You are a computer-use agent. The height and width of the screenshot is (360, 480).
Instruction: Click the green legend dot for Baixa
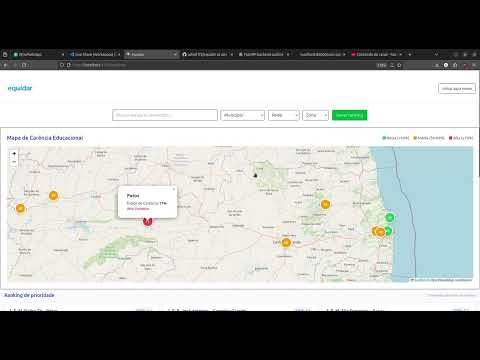[x=384, y=138]
